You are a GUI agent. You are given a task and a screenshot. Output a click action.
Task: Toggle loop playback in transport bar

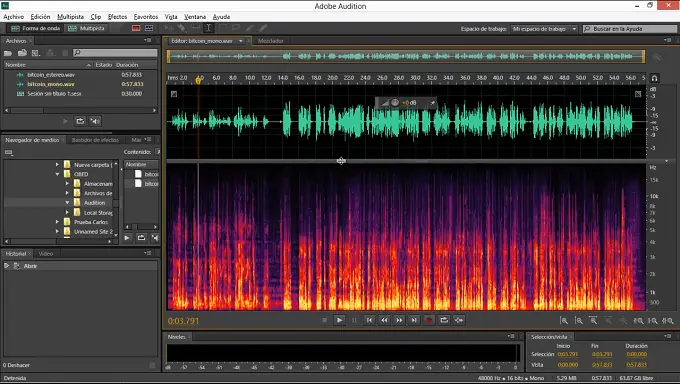coord(444,320)
